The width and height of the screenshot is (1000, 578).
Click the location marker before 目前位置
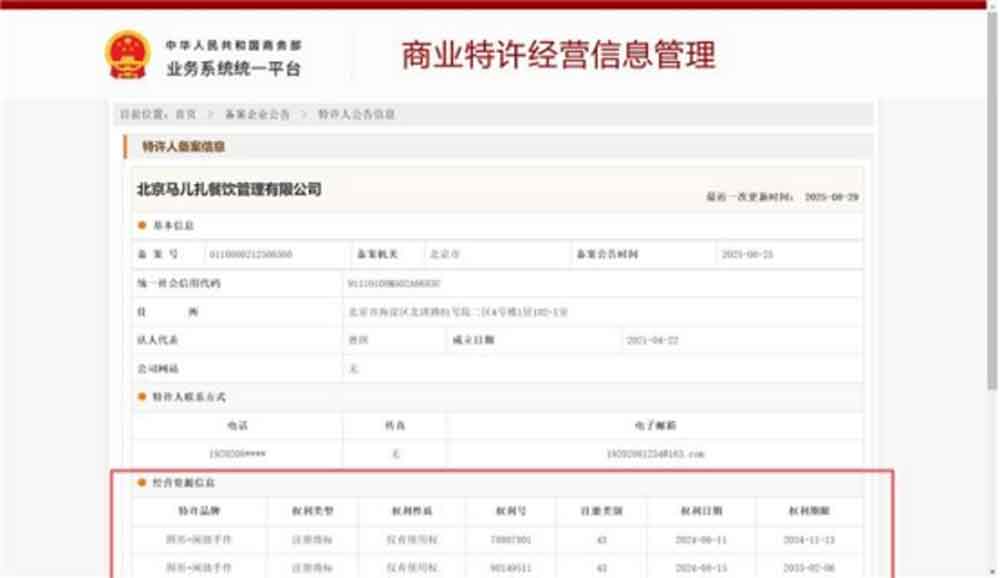point(116,112)
